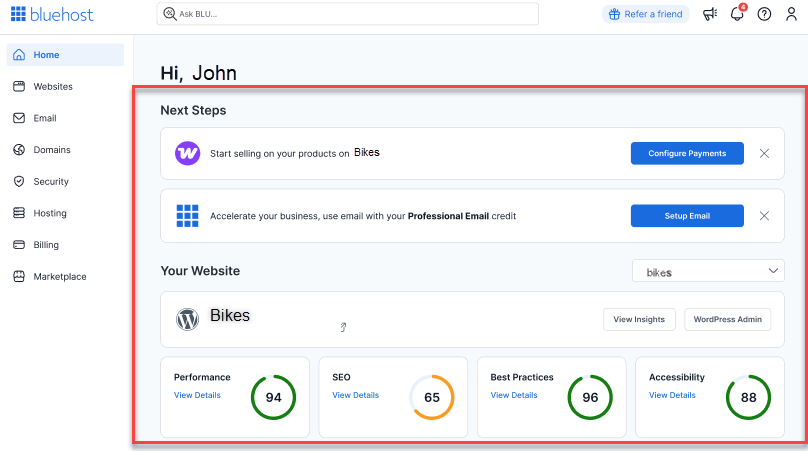Click the blue grid Professional Email icon
808x451 pixels.
187,216
